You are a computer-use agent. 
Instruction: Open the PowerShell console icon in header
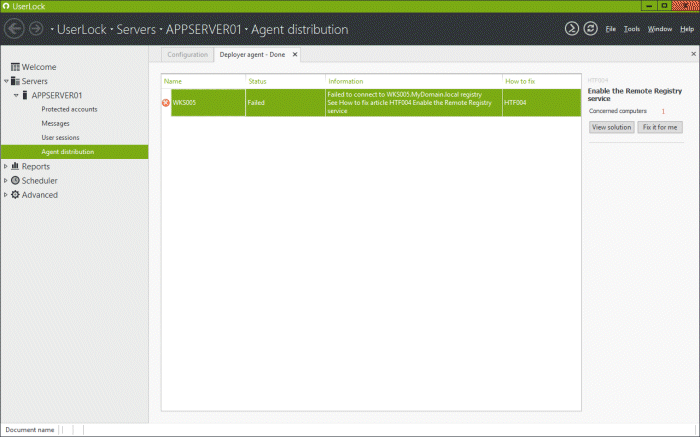tap(571, 29)
